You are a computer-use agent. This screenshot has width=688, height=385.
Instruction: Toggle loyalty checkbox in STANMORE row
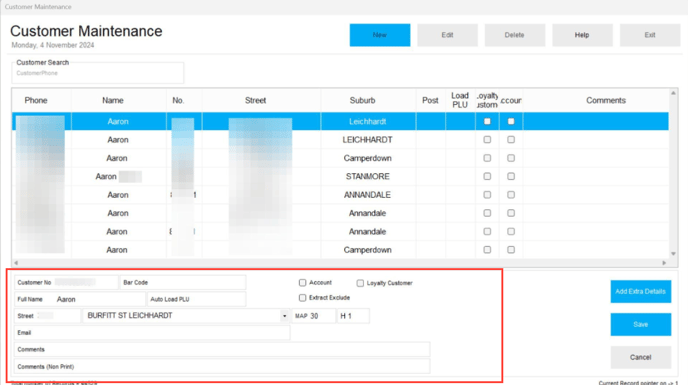point(487,176)
